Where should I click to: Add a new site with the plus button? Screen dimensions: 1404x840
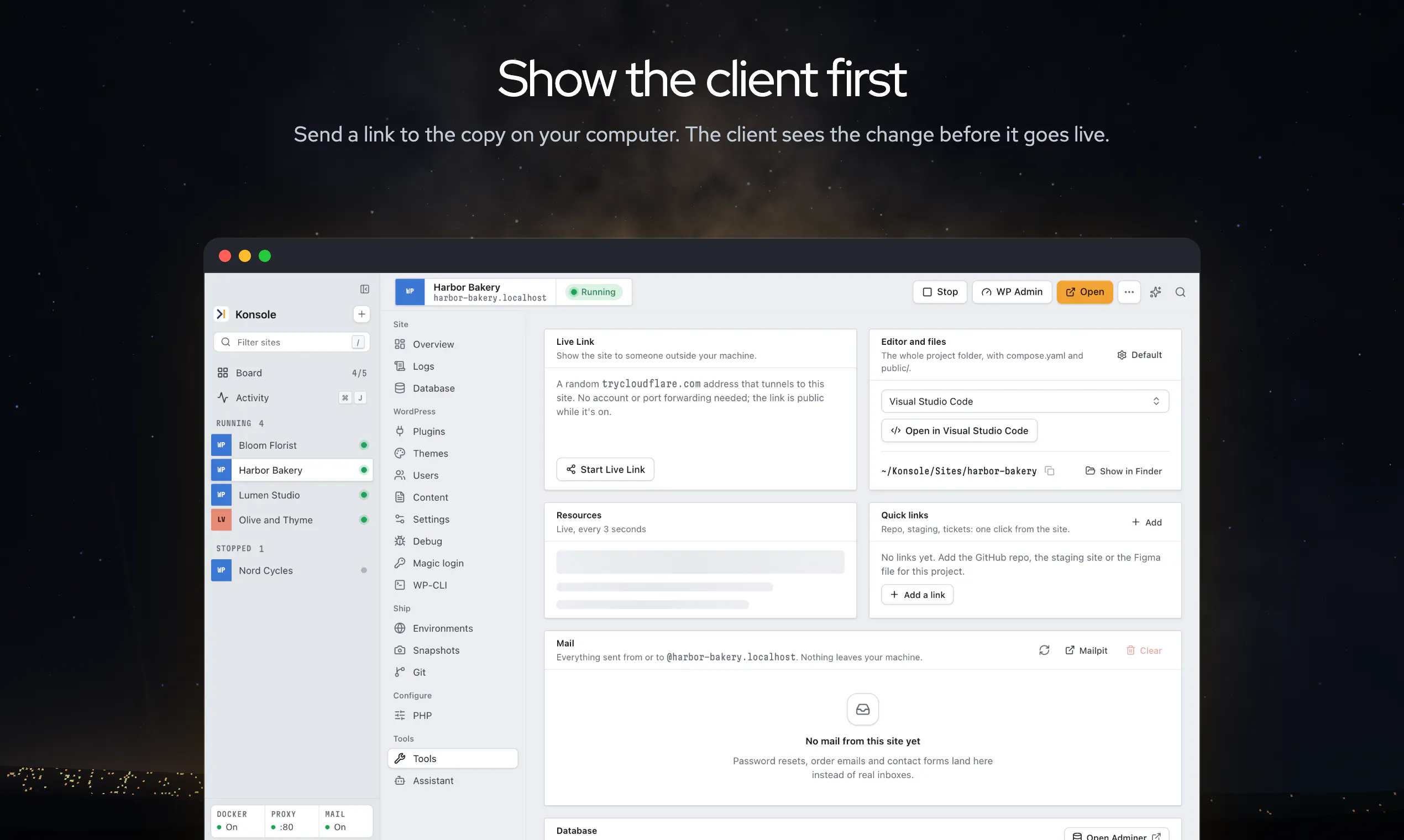[x=361, y=314]
